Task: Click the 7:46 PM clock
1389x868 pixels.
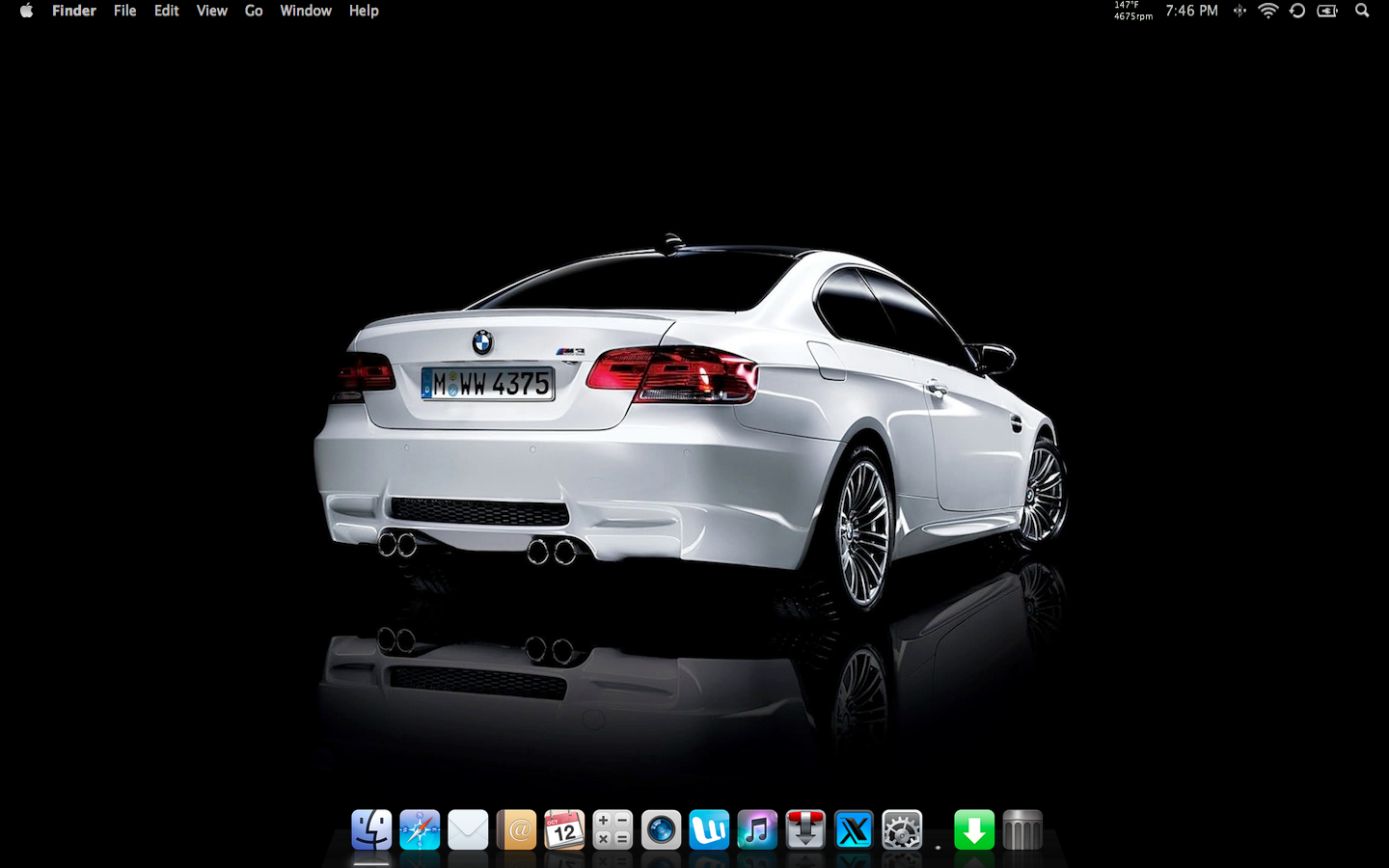Action: pos(1191,11)
